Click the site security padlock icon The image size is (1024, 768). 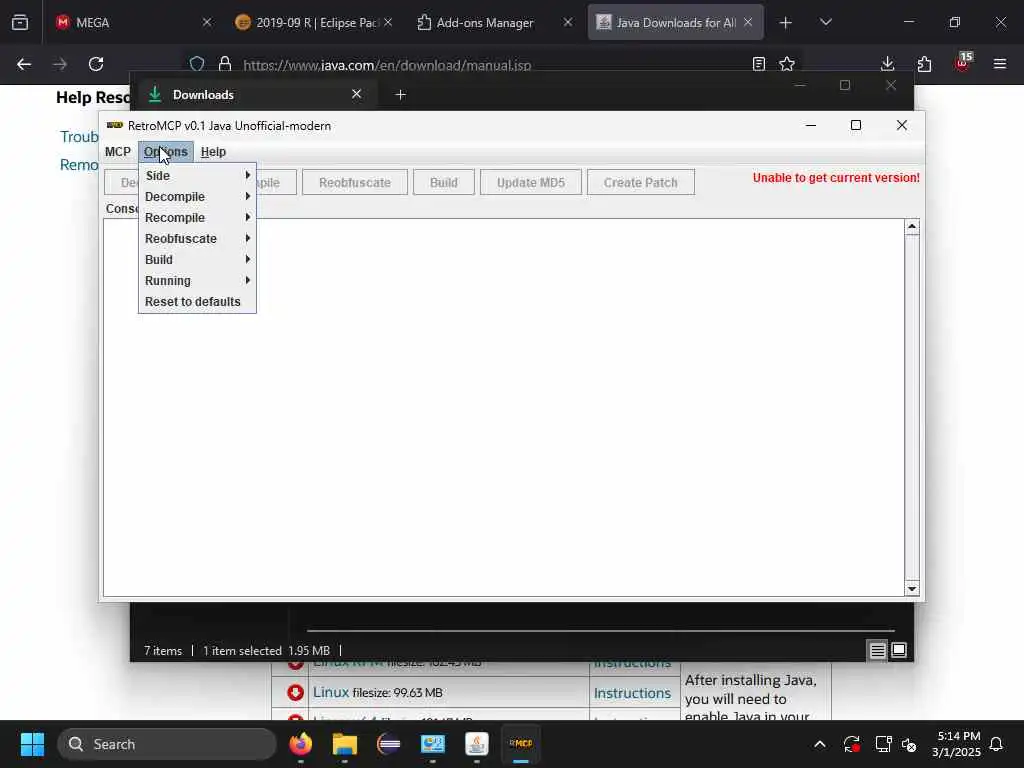coord(225,64)
